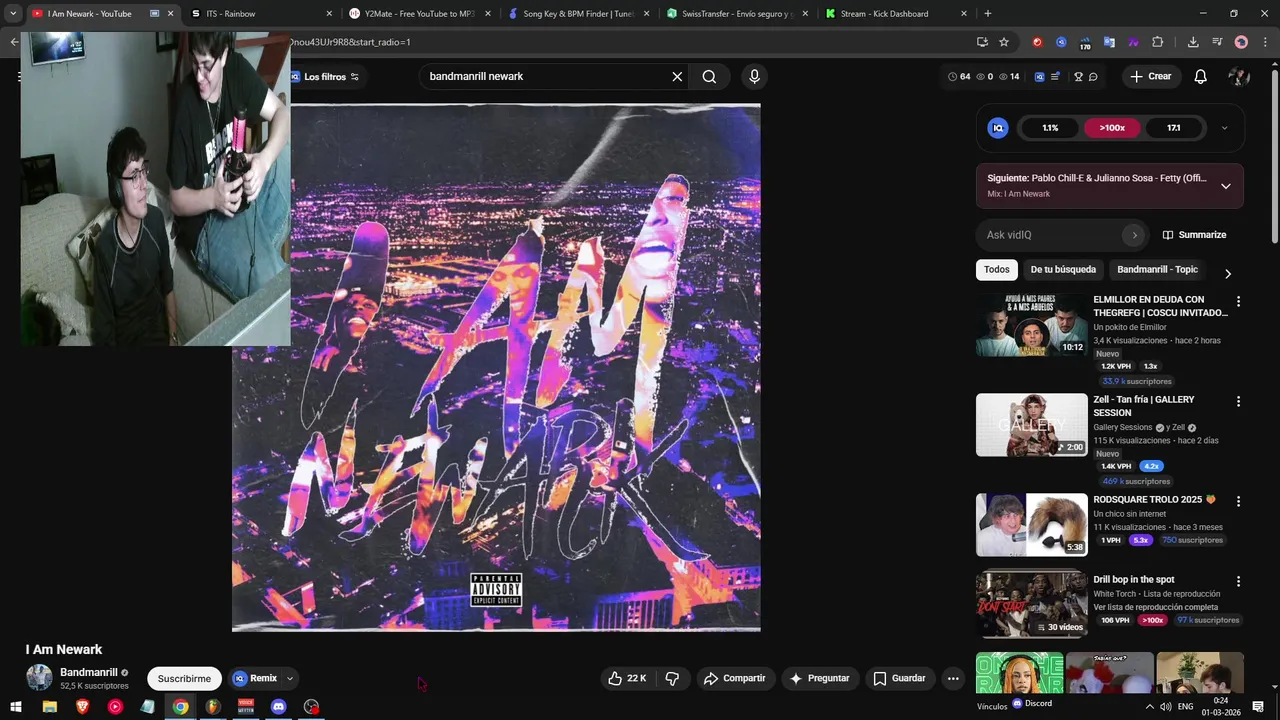
Task: Open Zell - Tan fría GALLERY SESSION thumbnail
Action: (1031, 425)
